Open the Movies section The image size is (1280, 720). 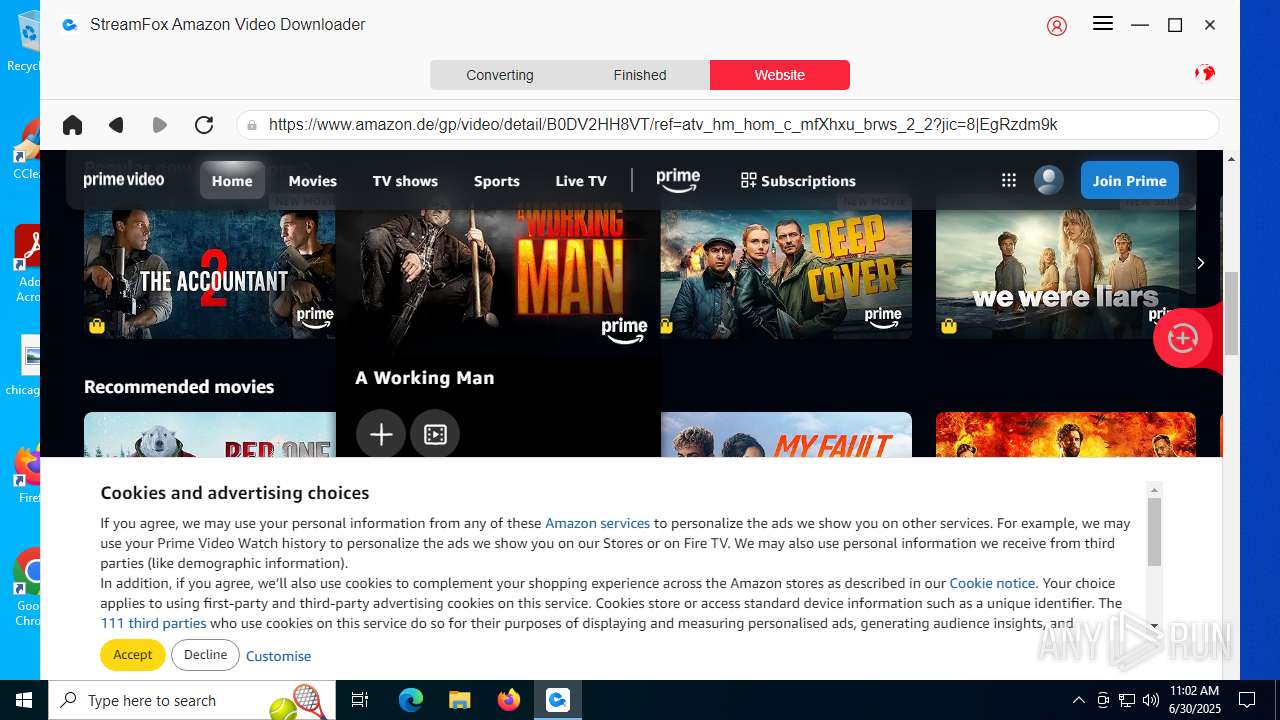point(313,181)
